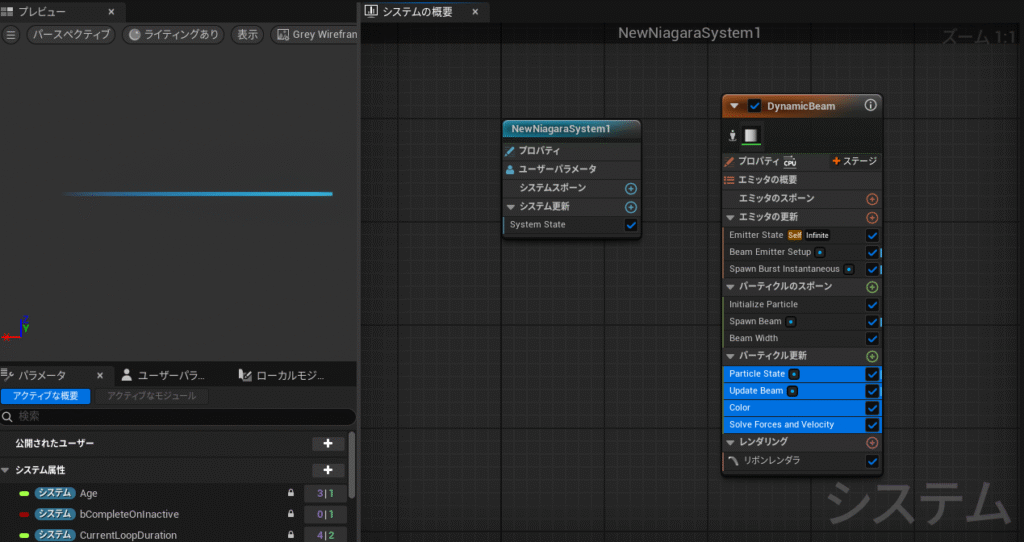Screen dimensions: 1024x542
Task: Click the Beam Emitter Setup scratch icon
Action: (x=820, y=252)
